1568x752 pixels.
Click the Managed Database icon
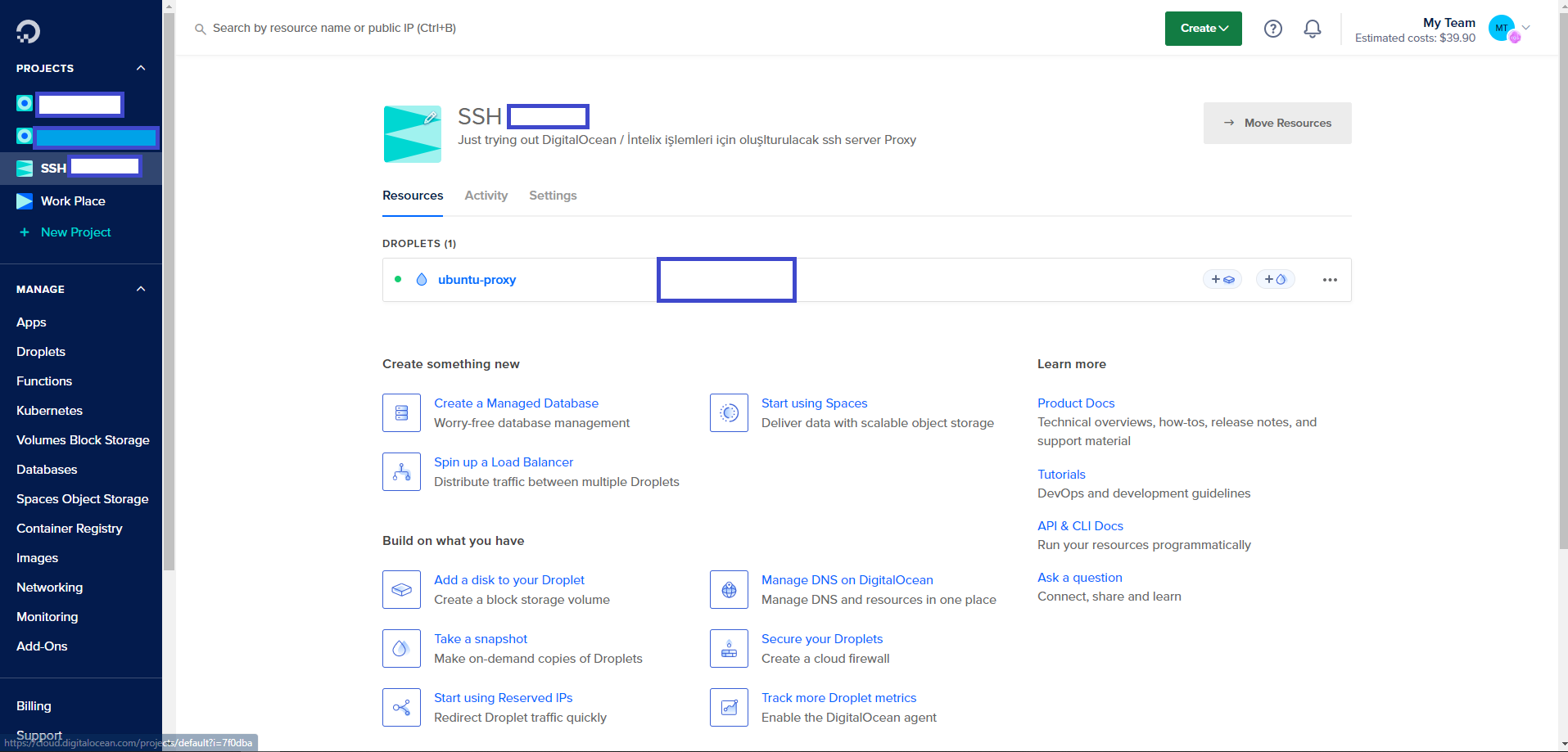401,413
